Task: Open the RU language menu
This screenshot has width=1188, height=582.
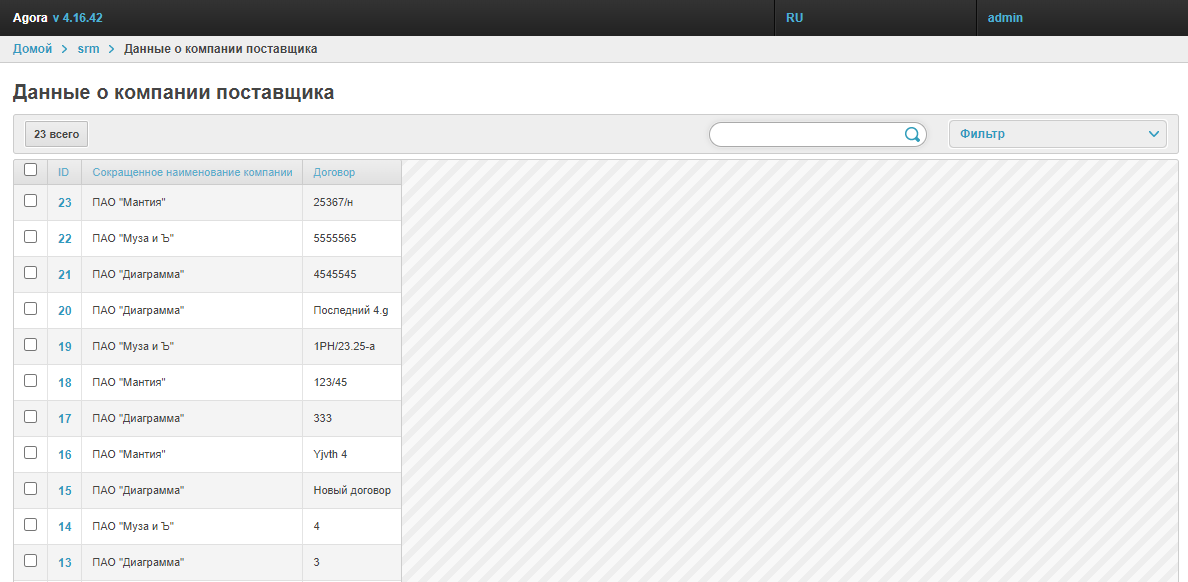Action: coord(795,18)
